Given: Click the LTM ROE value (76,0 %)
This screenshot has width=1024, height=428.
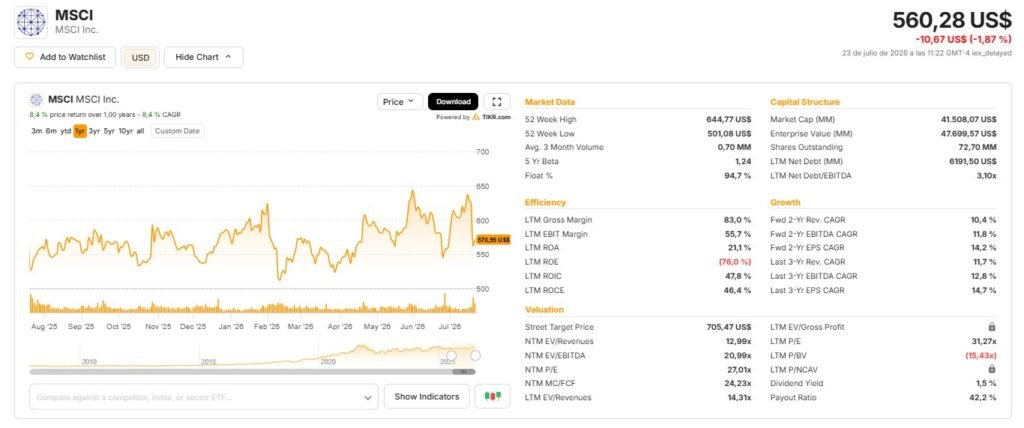Looking at the screenshot, I should tap(735, 262).
